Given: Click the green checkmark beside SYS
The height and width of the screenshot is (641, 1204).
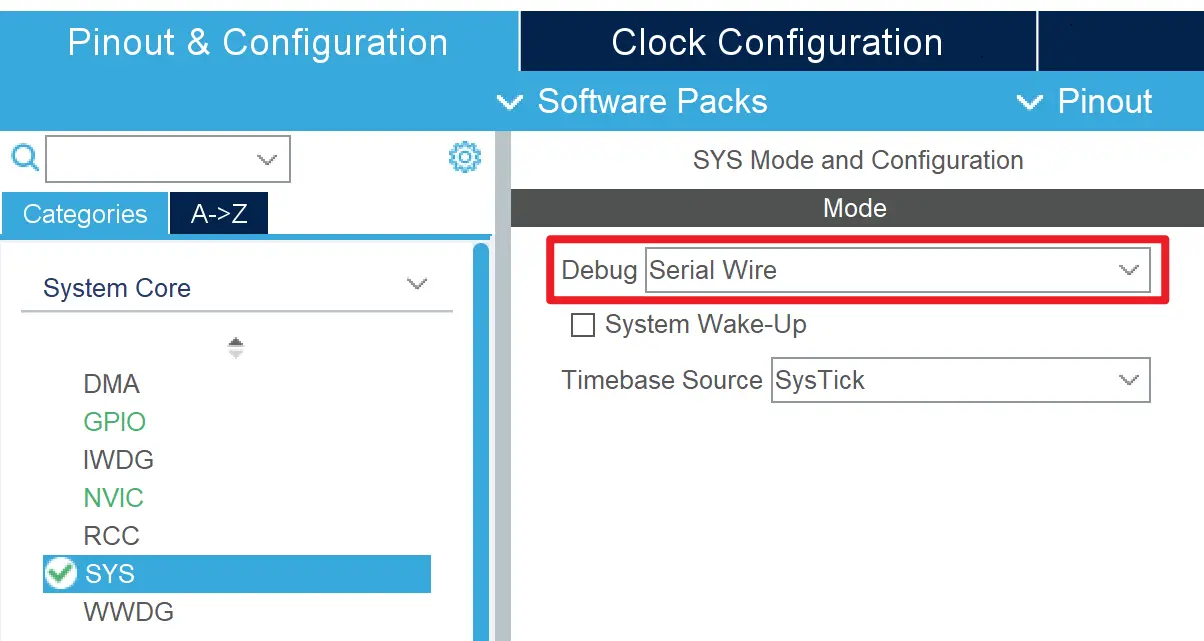Looking at the screenshot, I should 61,573.
